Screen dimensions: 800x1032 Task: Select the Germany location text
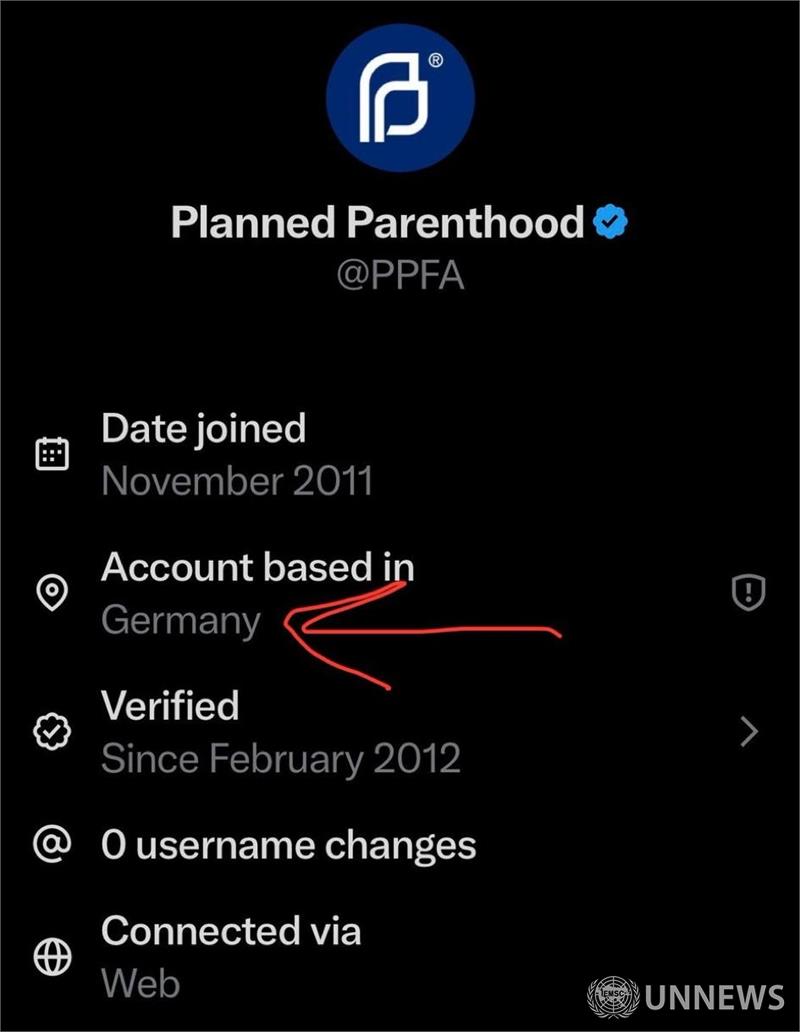(x=180, y=621)
